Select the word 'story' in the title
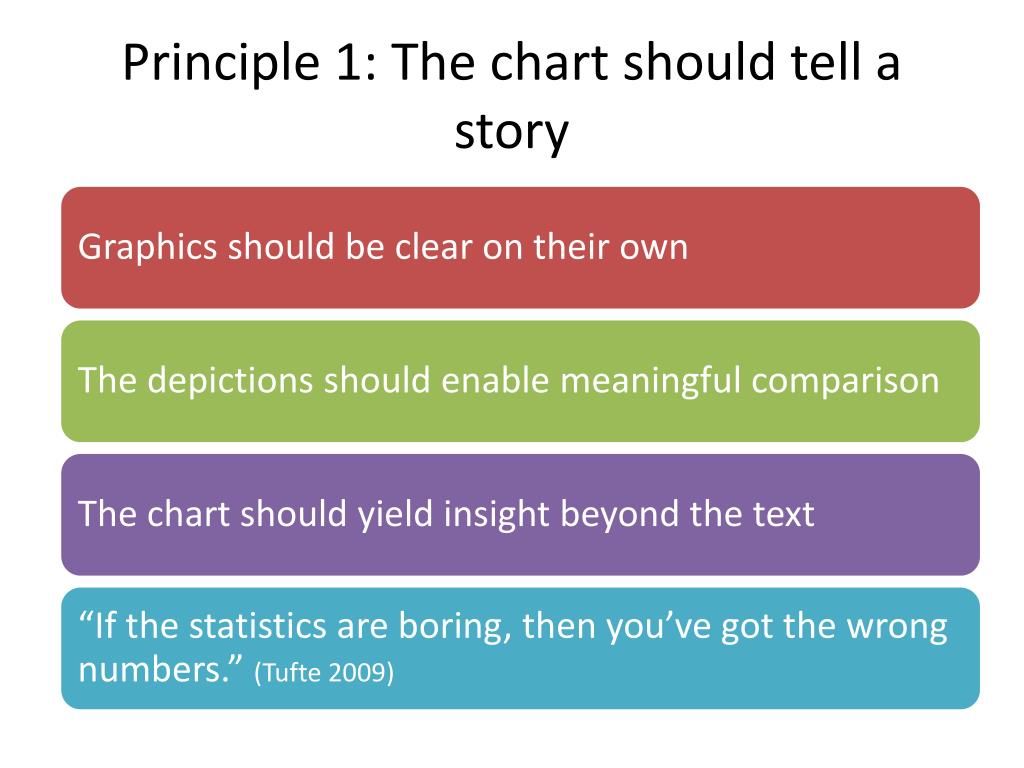The height and width of the screenshot is (768, 1024). pyautogui.click(x=511, y=133)
